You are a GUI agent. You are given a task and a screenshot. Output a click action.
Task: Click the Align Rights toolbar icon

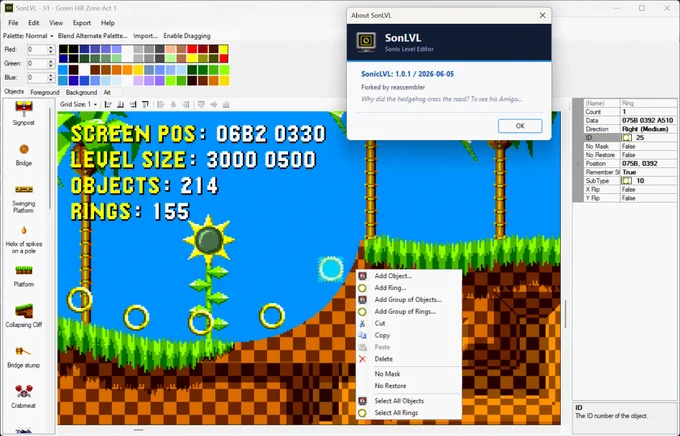point(133,105)
